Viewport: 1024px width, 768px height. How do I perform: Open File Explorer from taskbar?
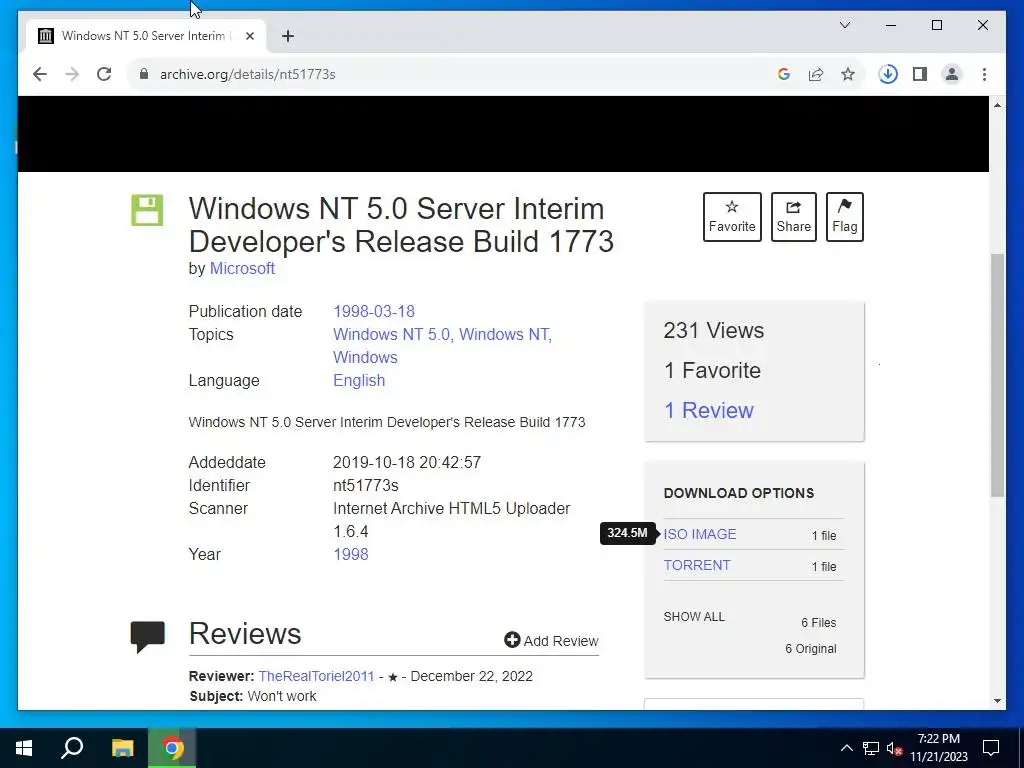[122, 748]
